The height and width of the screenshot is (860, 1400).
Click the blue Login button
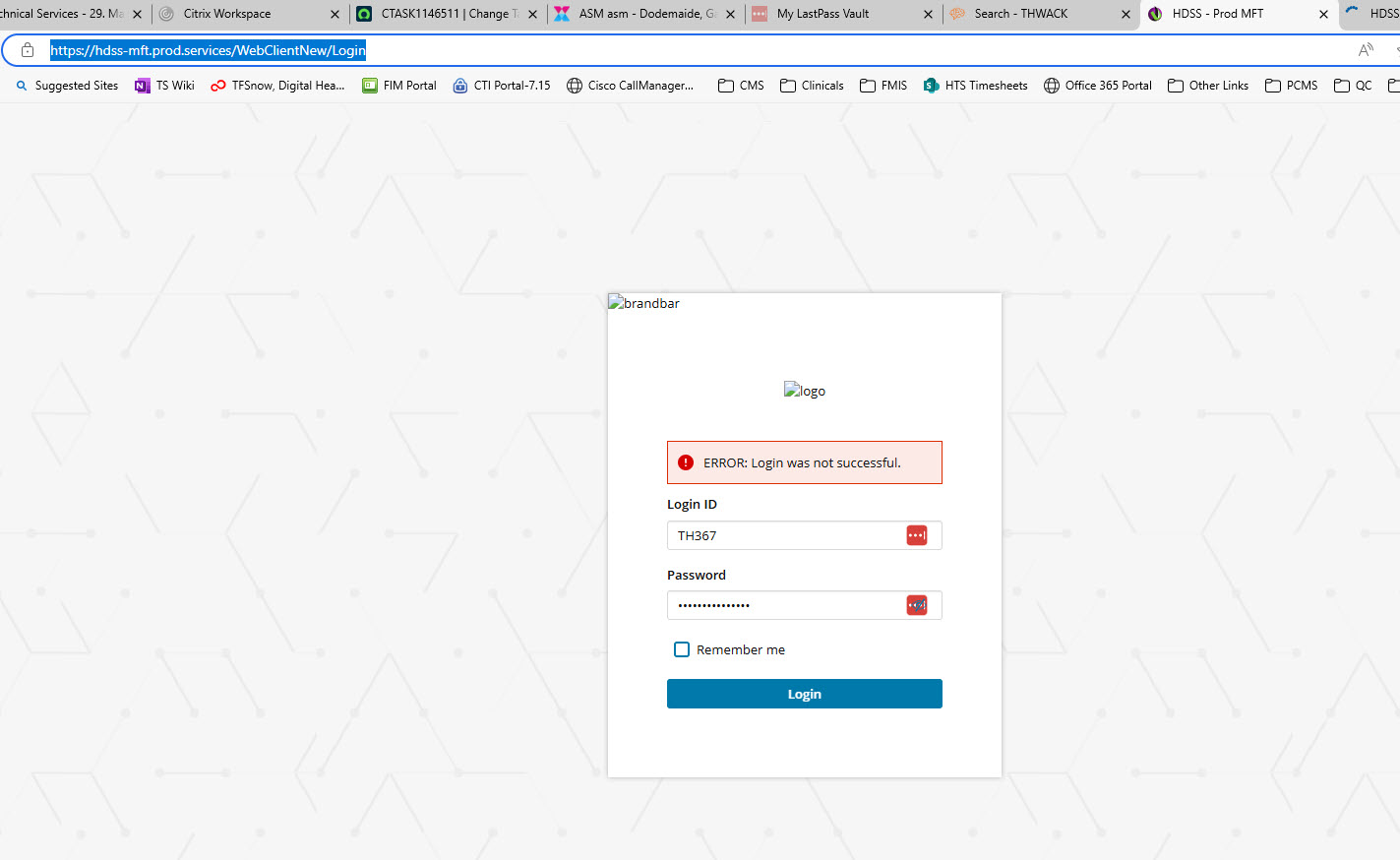click(x=805, y=694)
